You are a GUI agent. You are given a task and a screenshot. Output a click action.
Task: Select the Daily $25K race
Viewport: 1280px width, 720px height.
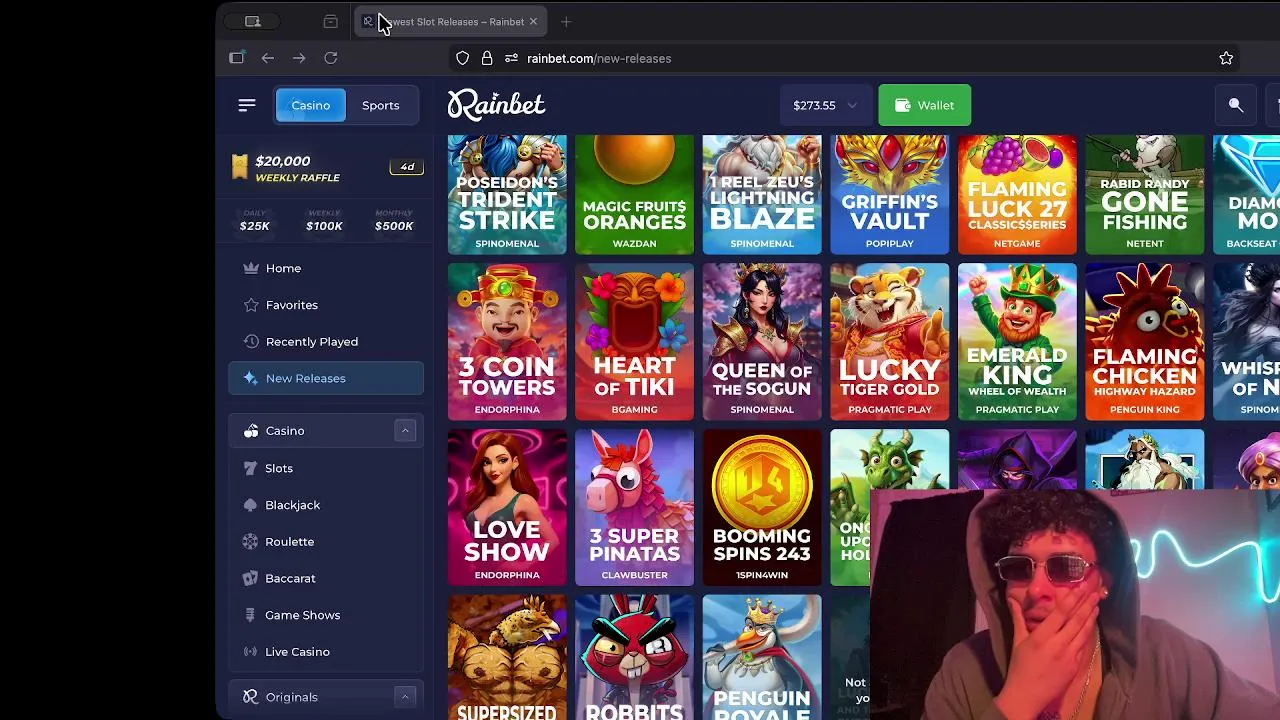[254, 221]
